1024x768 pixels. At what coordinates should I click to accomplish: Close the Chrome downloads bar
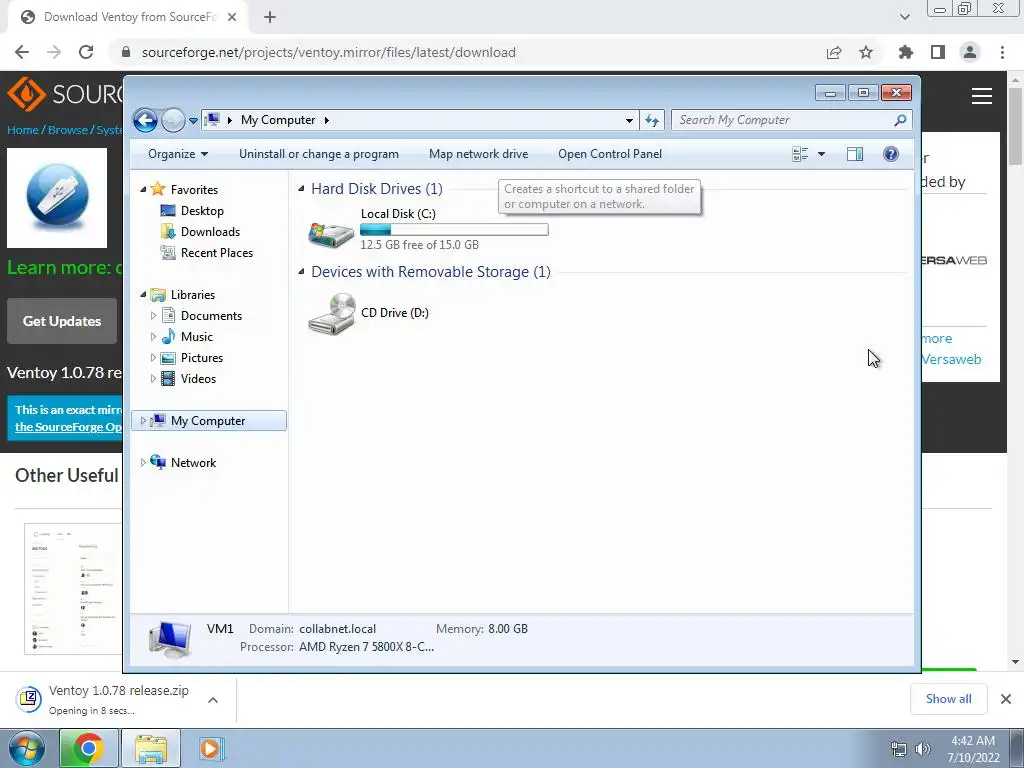click(1006, 699)
